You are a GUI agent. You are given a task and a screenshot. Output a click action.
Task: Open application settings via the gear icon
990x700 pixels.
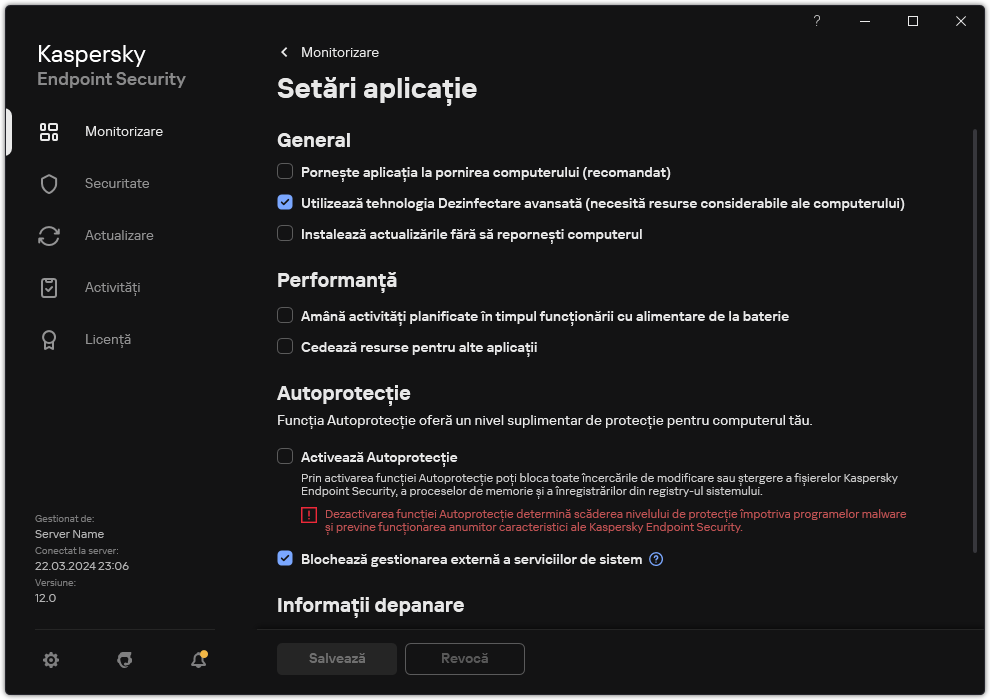point(50,660)
